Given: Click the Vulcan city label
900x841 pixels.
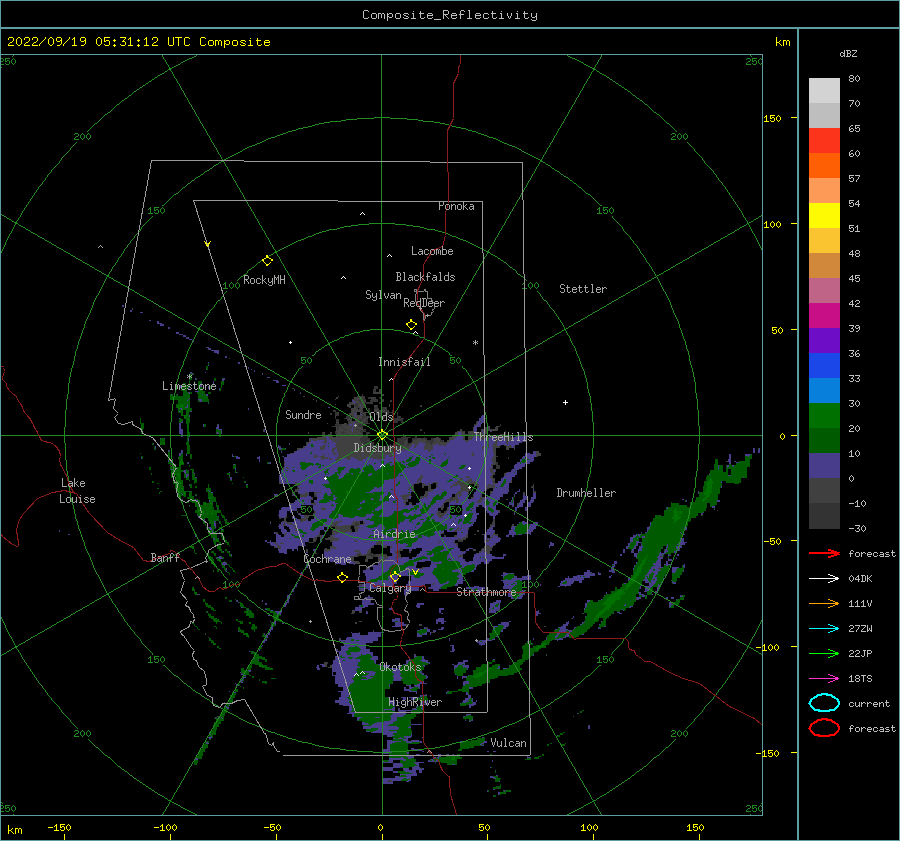Looking at the screenshot, I should point(509,743).
